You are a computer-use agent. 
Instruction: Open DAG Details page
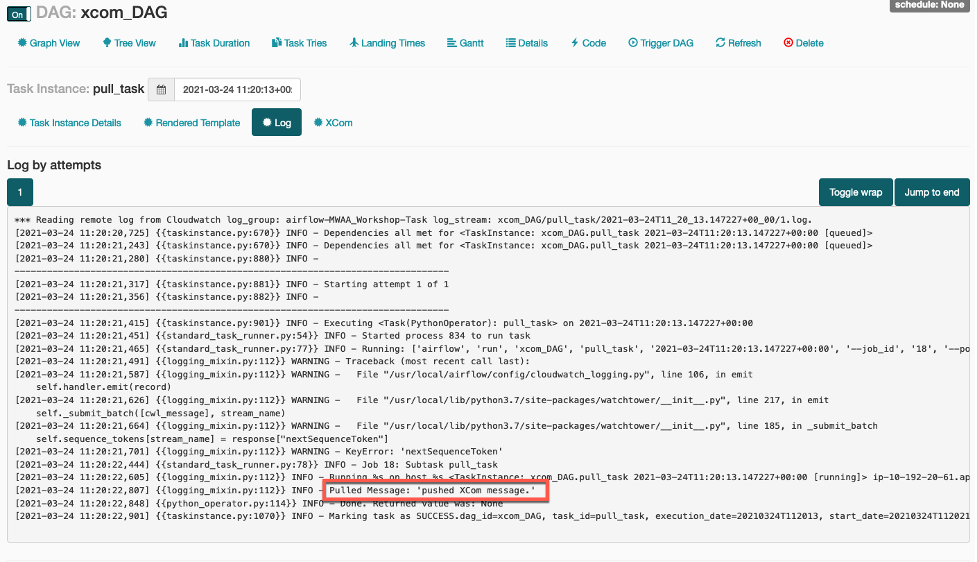(x=527, y=43)
